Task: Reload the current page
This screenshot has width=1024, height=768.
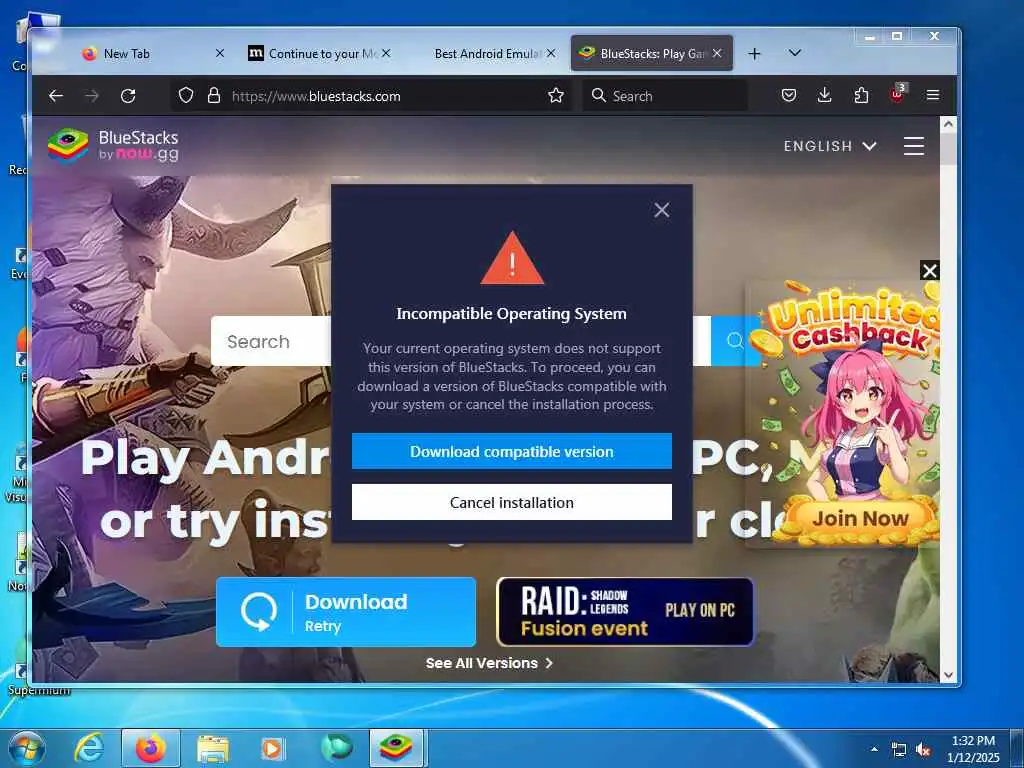Action: click(128, 96)
